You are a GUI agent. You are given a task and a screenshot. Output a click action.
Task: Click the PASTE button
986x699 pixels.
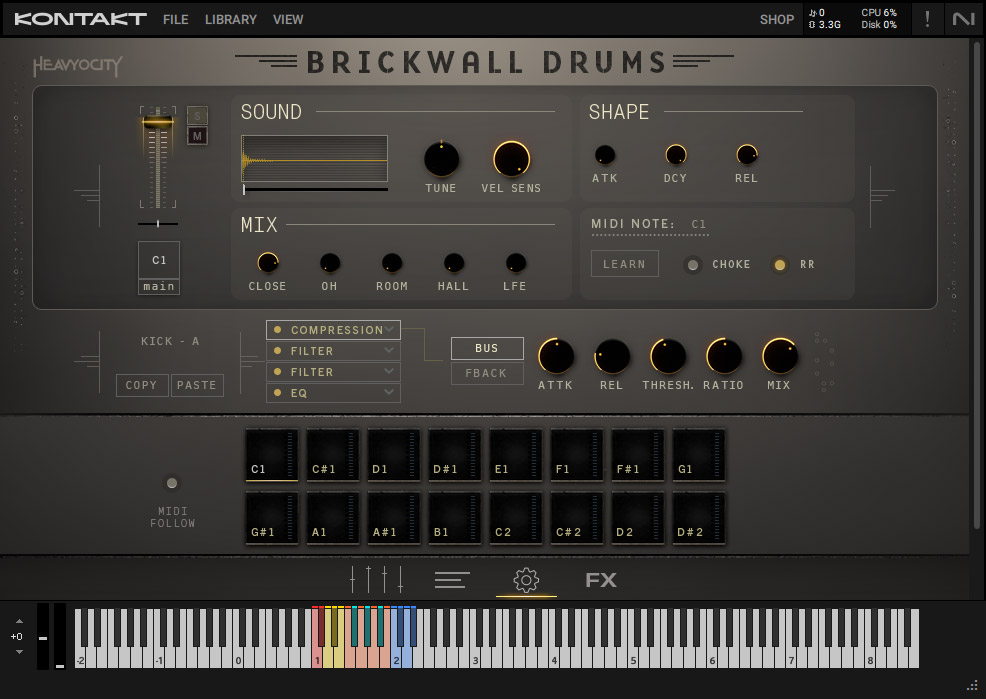197,385
